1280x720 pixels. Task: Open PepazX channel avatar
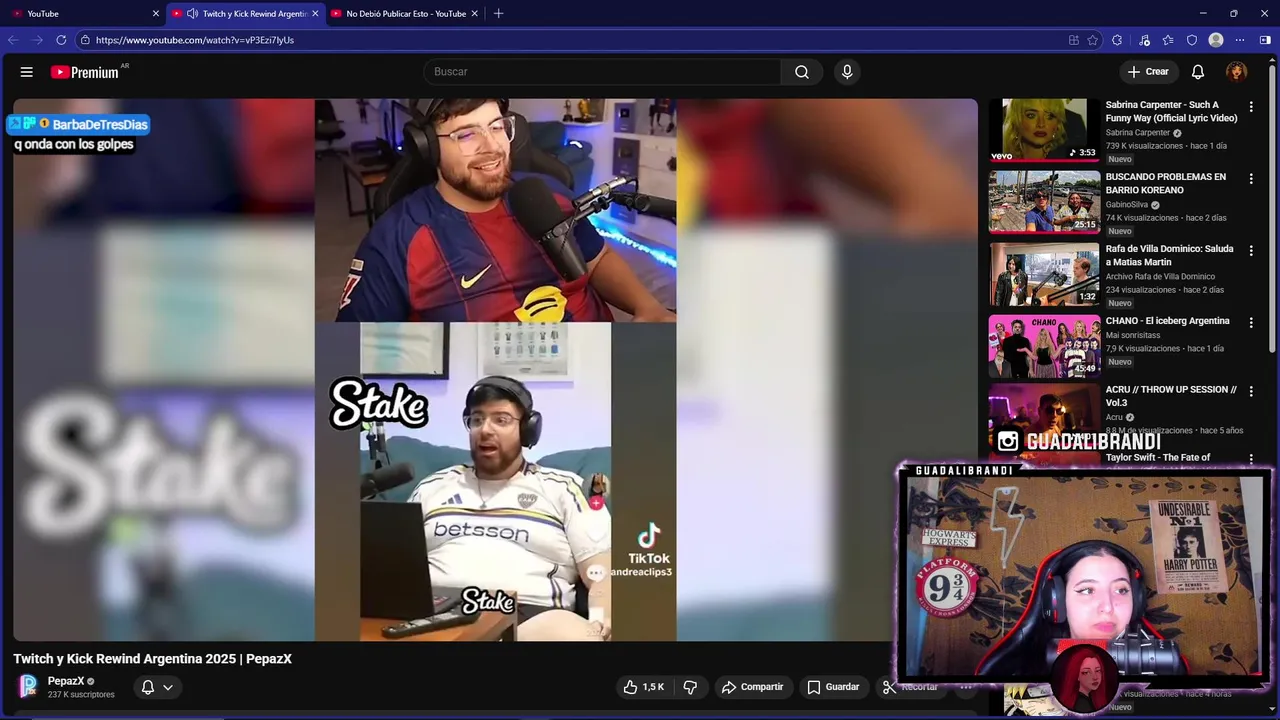click(28, 686)
